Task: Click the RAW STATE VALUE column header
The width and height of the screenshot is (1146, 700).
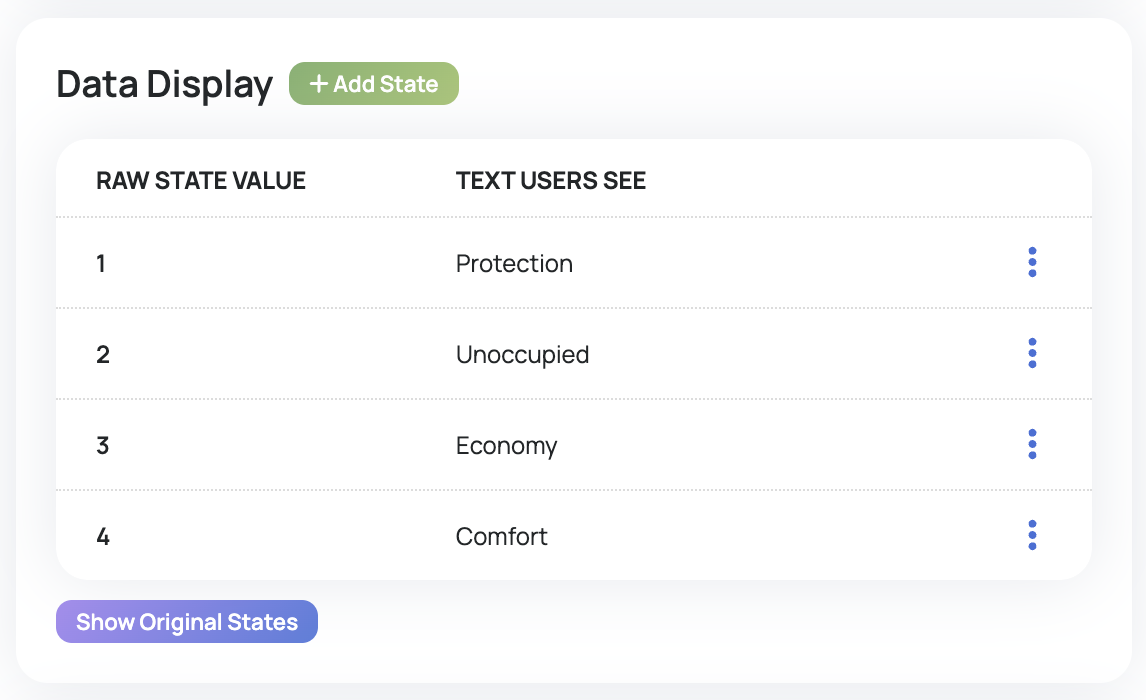Action: pos(201,181)
